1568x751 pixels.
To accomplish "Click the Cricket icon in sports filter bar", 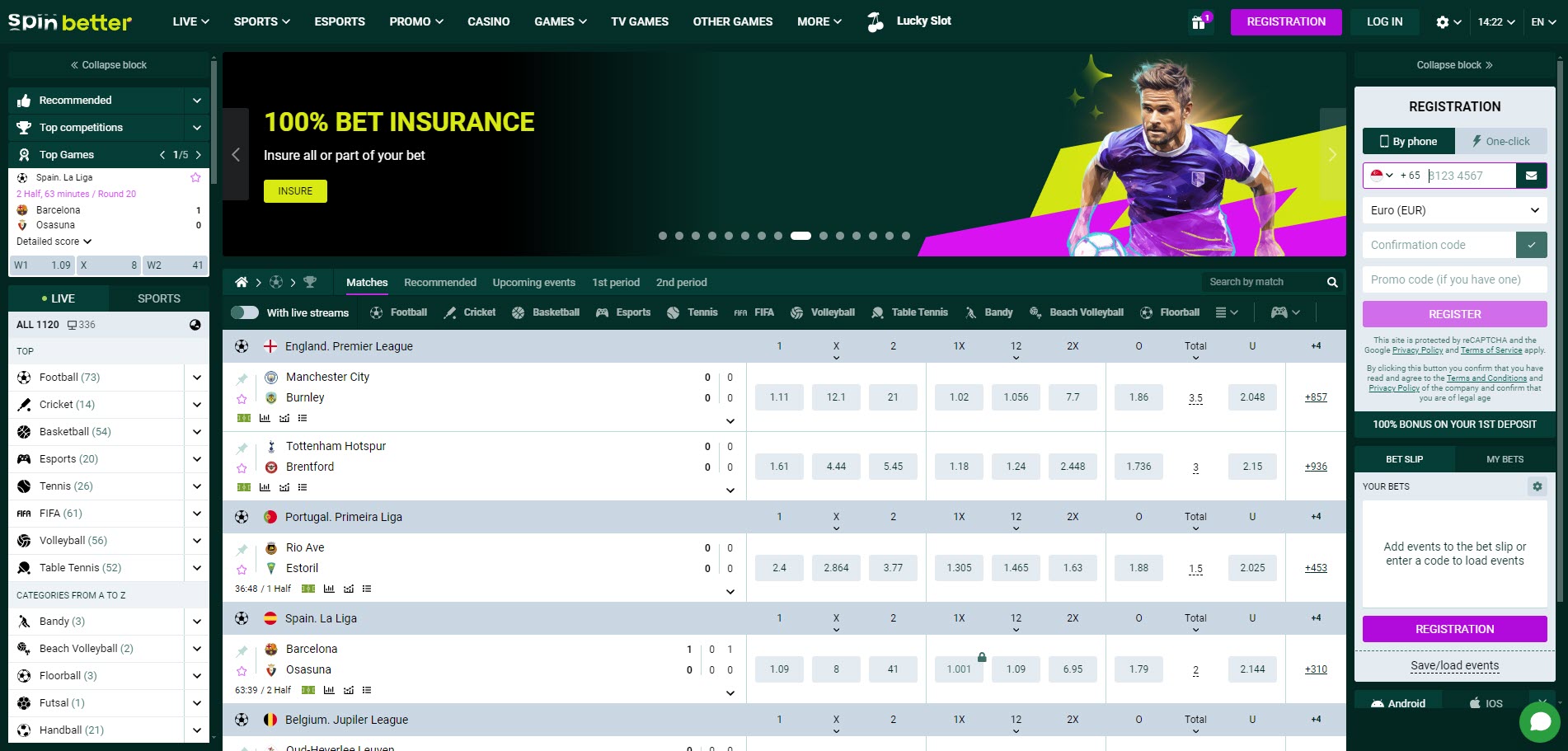I will [x=450, y=312].
